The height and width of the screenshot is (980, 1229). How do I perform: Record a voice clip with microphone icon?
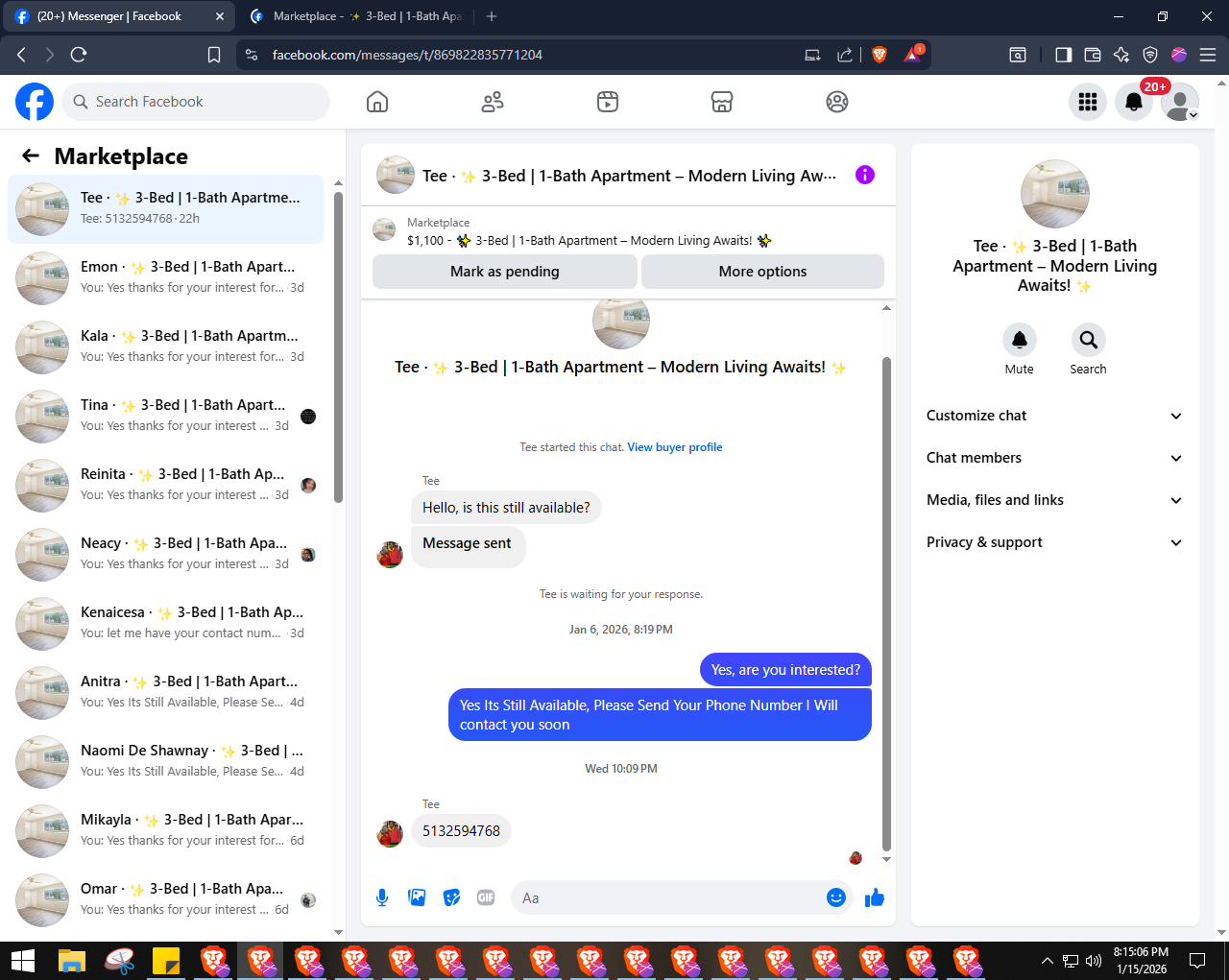coord(382,897)
